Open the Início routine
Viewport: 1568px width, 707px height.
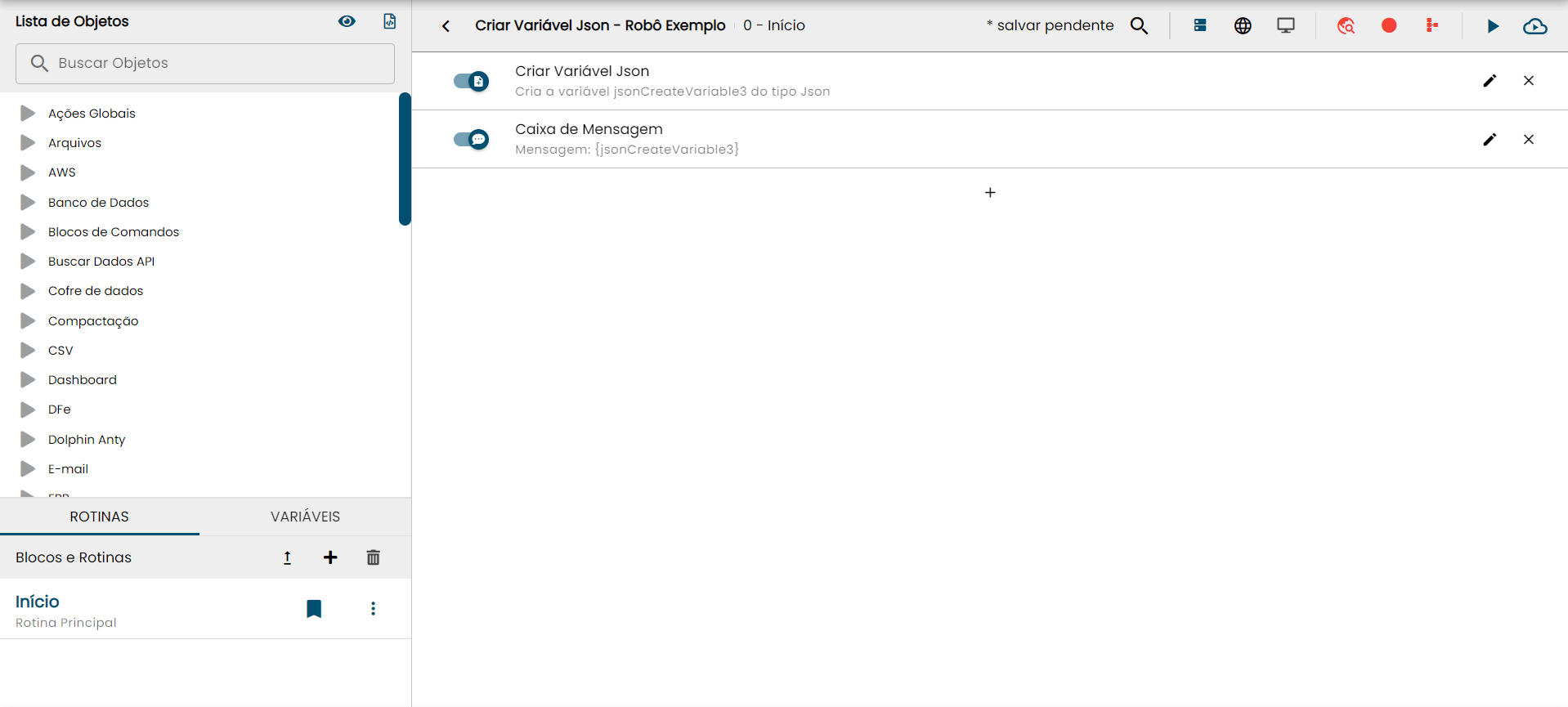[x=38, y=602]
